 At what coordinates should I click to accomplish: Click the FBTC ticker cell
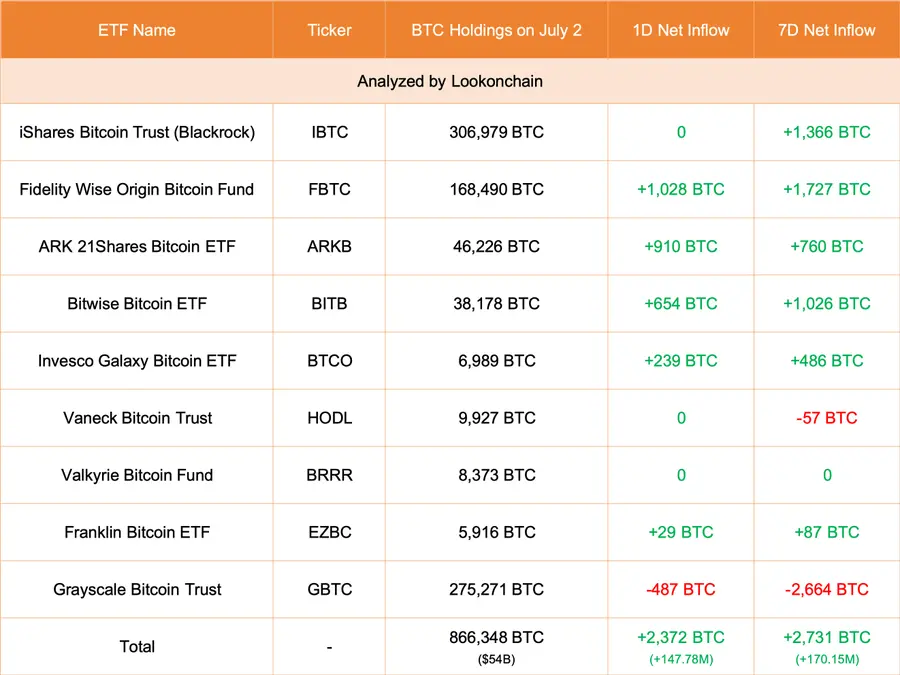pyautogui.click(x=329, y=189)
